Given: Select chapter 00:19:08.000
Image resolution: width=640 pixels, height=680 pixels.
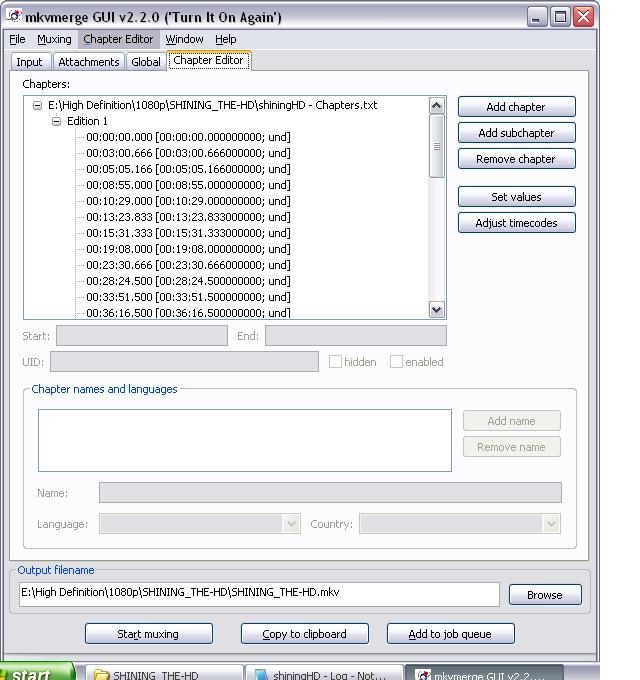Looking at the screenshot, I should [188, 249].
